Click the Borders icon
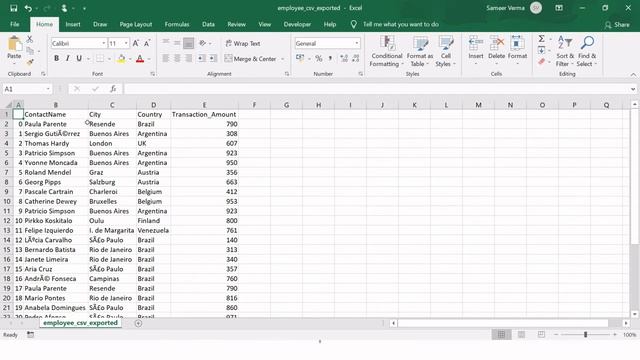 click(x=100, y=58)
